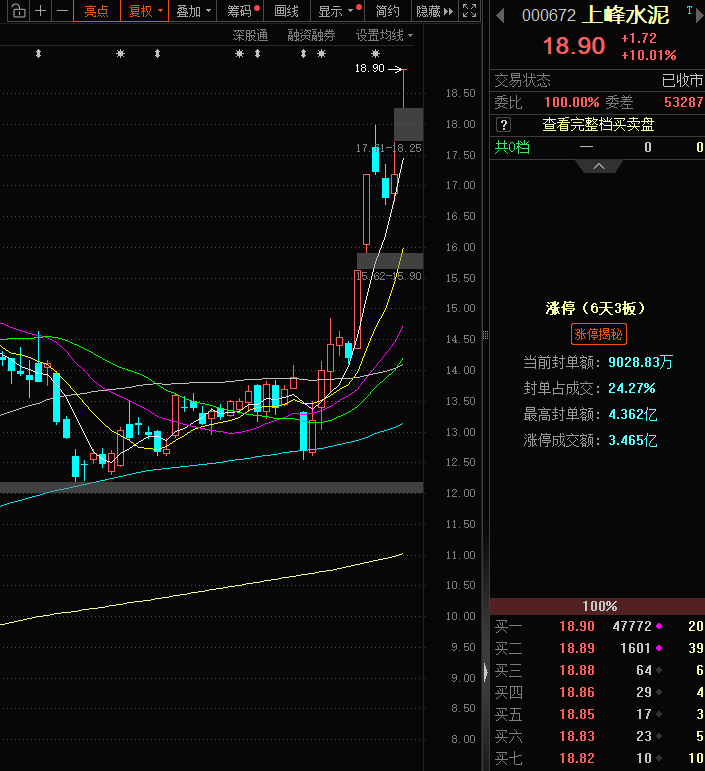The height and width of the screenshot is (771, 705).
Task: Click the magenta diamond in 买一 row
Action: point(659,626)
